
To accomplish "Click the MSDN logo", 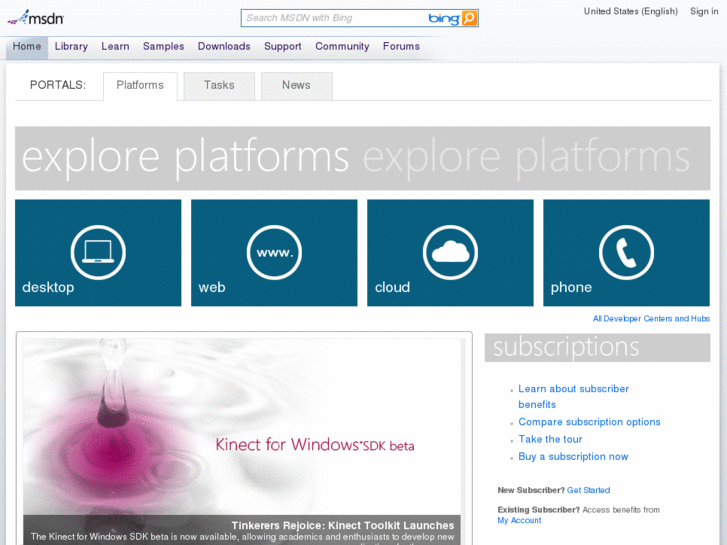I will [36, 18].
